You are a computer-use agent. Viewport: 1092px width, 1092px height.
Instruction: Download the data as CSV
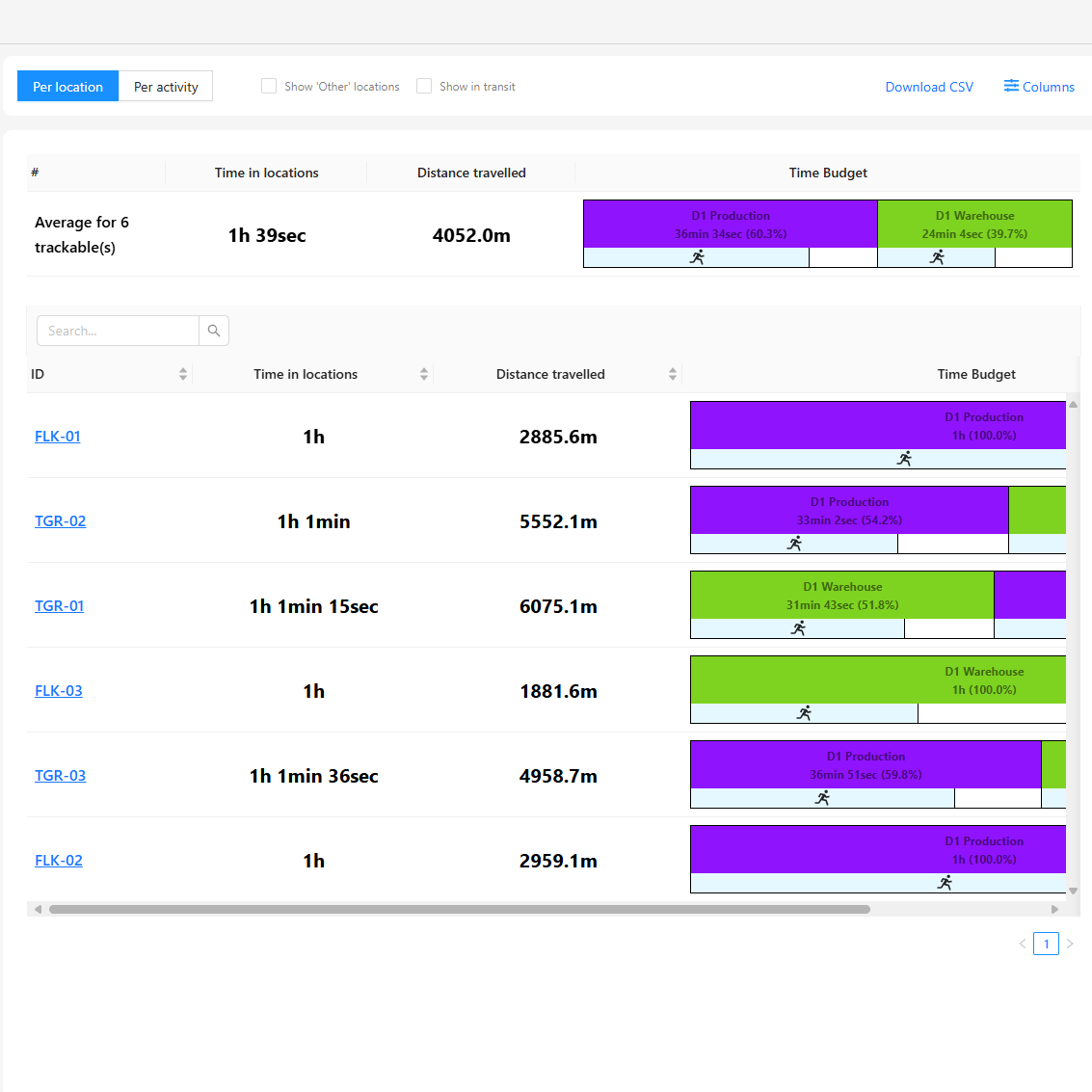point(928,87)
